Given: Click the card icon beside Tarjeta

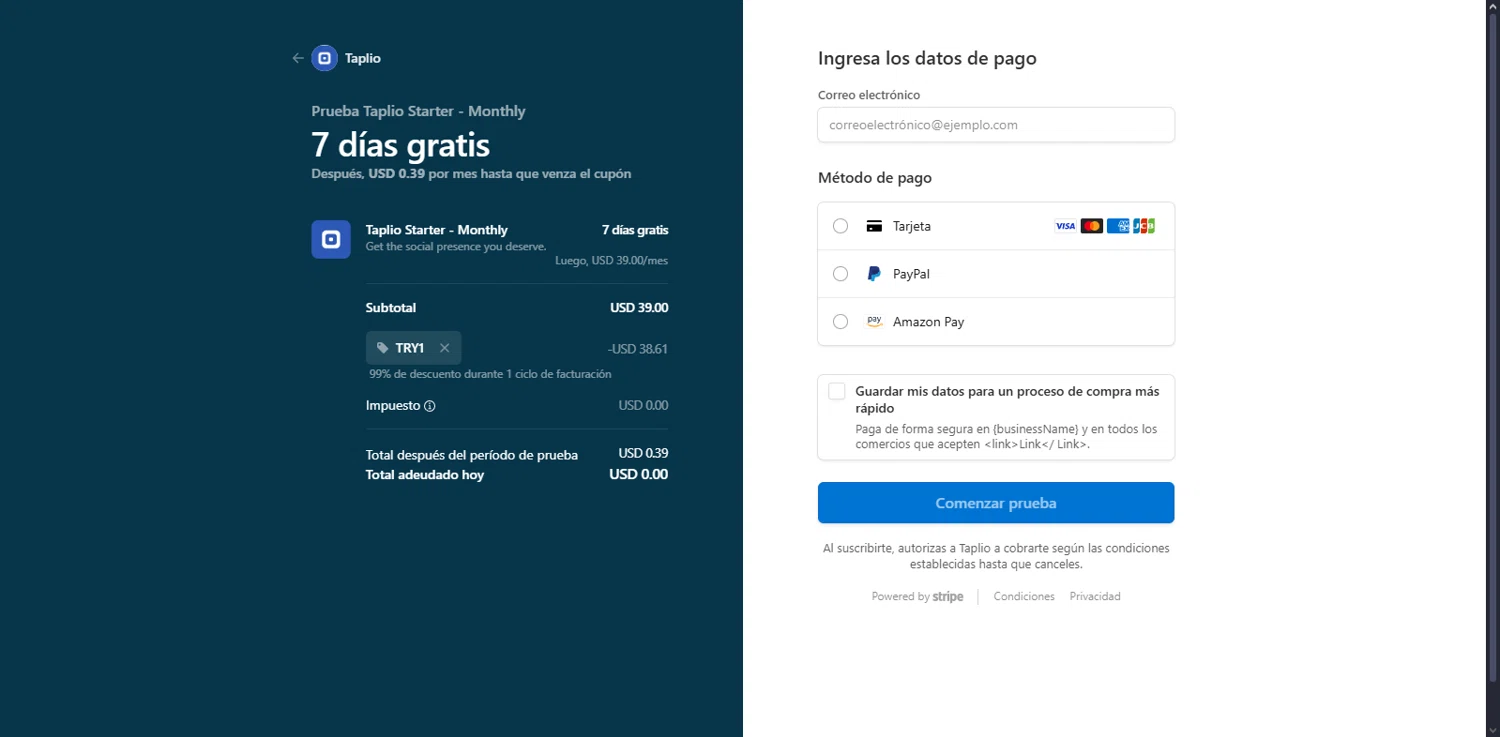Looking at the screenshot, I should 874,226.
